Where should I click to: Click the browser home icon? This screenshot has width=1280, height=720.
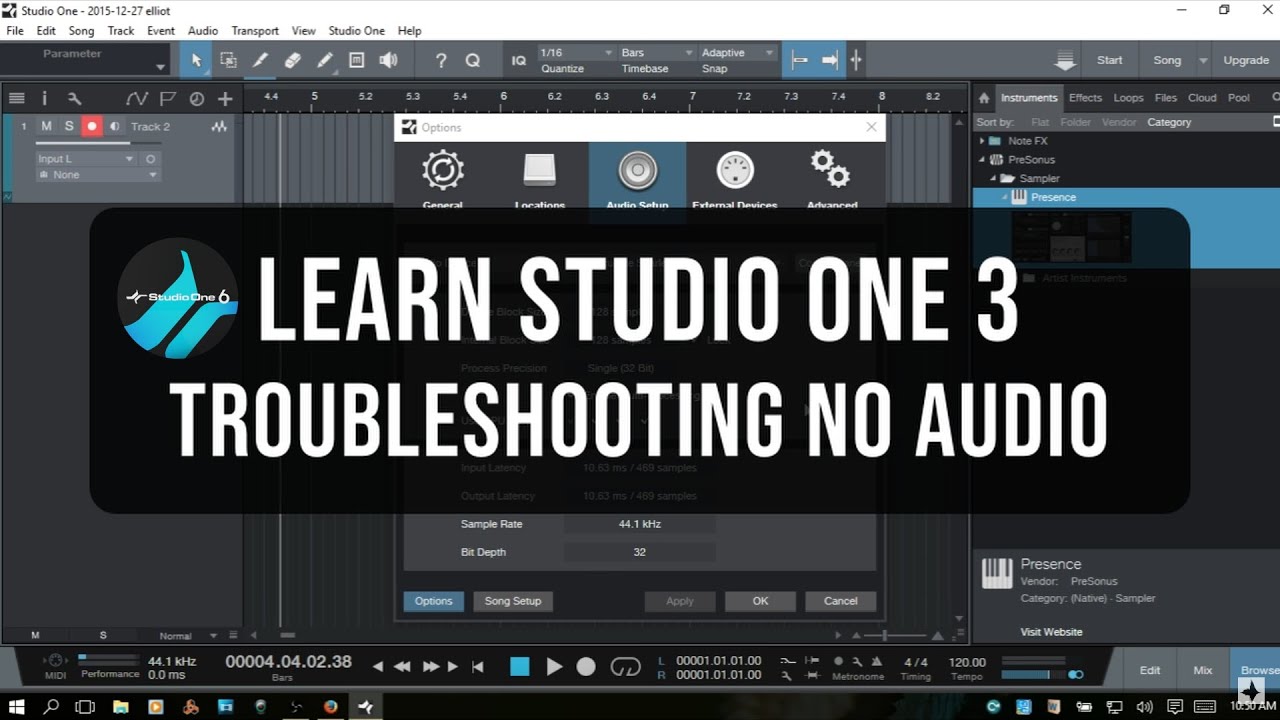coord(984,97)
